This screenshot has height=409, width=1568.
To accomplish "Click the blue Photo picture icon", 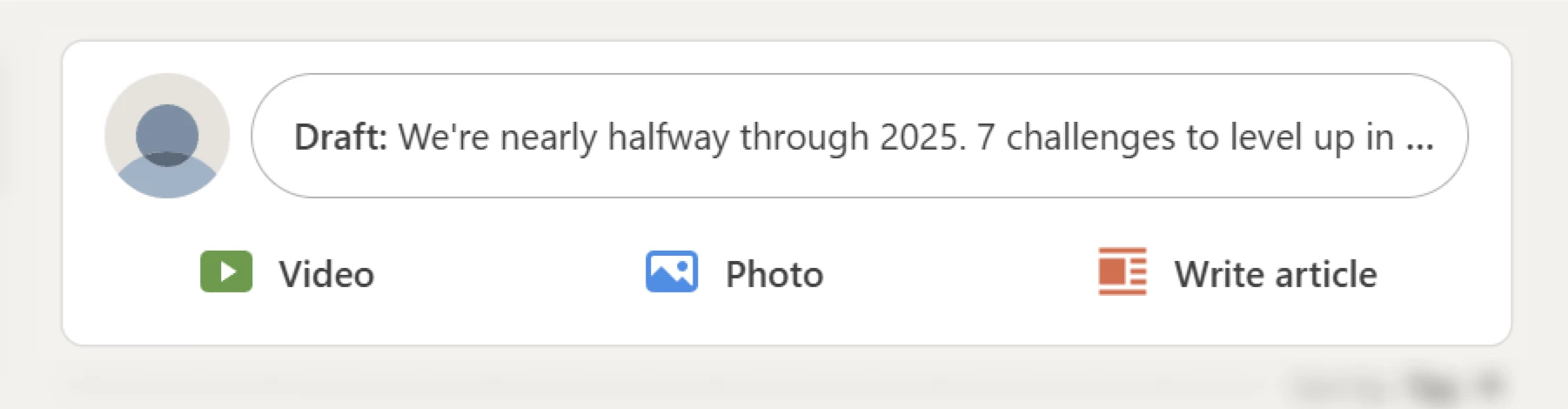I will (672, 272).
